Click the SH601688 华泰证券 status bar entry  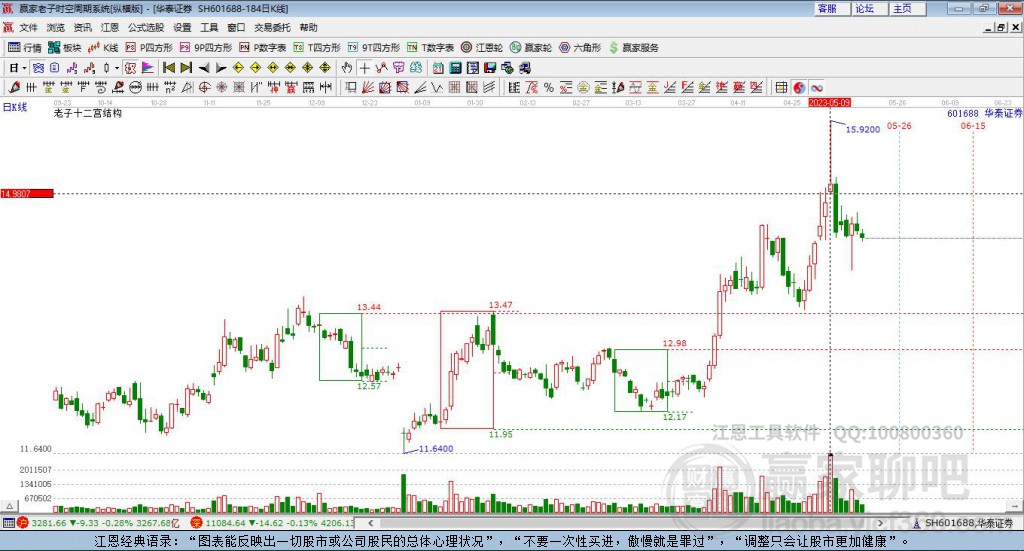tap(963, 523)
